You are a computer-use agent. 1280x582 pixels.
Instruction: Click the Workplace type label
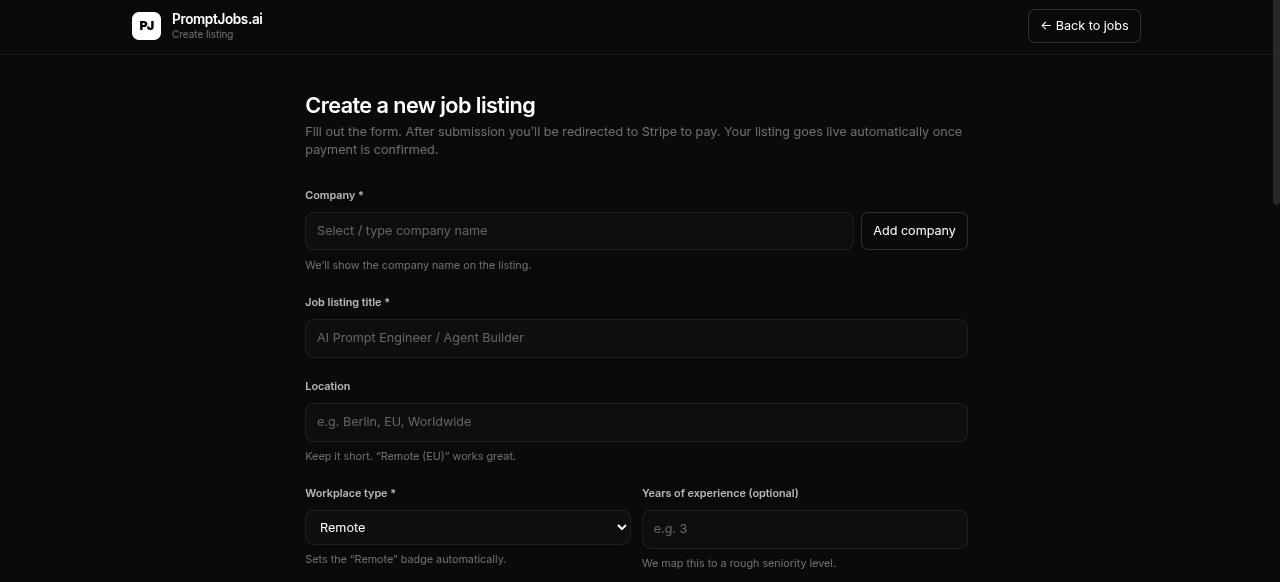point(350,493)
